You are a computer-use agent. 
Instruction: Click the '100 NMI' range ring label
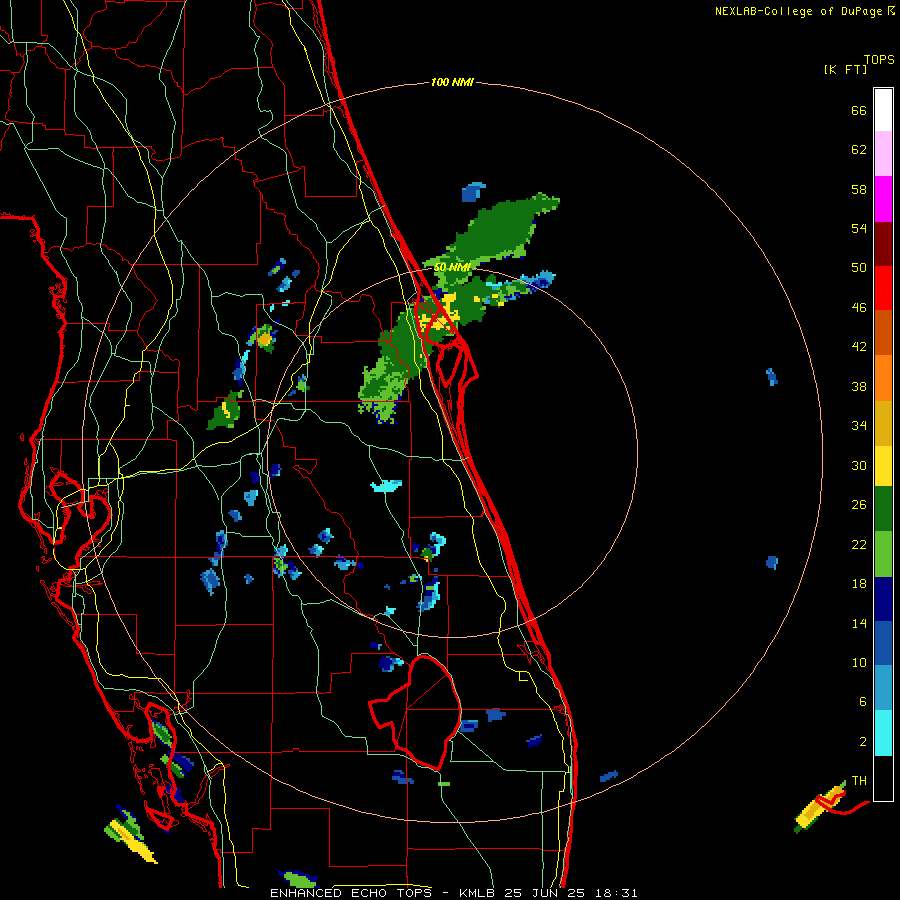[452, 83]
